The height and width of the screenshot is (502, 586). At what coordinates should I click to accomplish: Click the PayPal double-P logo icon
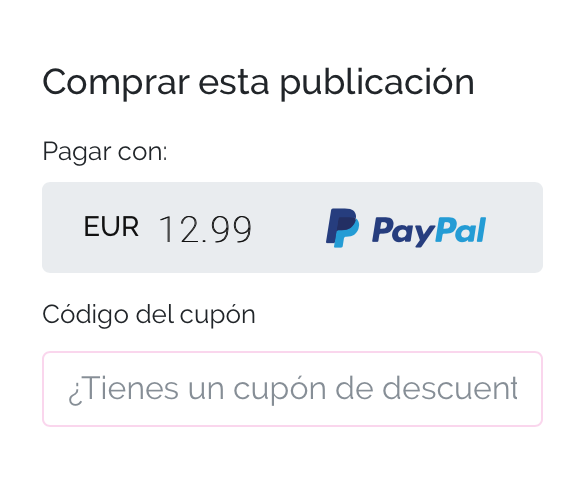point(342,228)
